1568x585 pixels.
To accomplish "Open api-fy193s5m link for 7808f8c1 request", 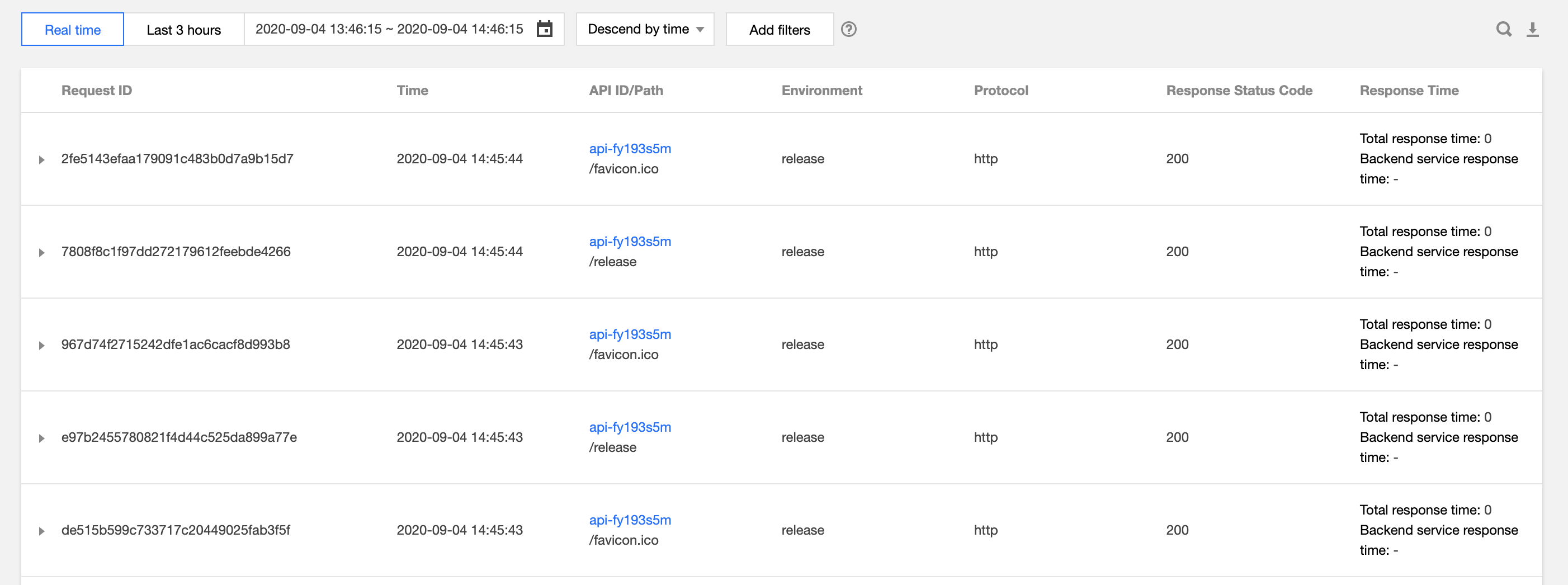I will (630, 242).
